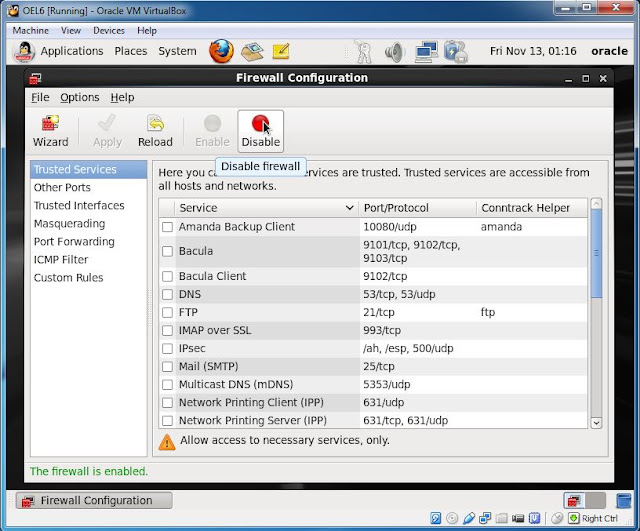Click the Reload toolbar button
The height and width of the screenshot is (531, 640).
[155, 131]
